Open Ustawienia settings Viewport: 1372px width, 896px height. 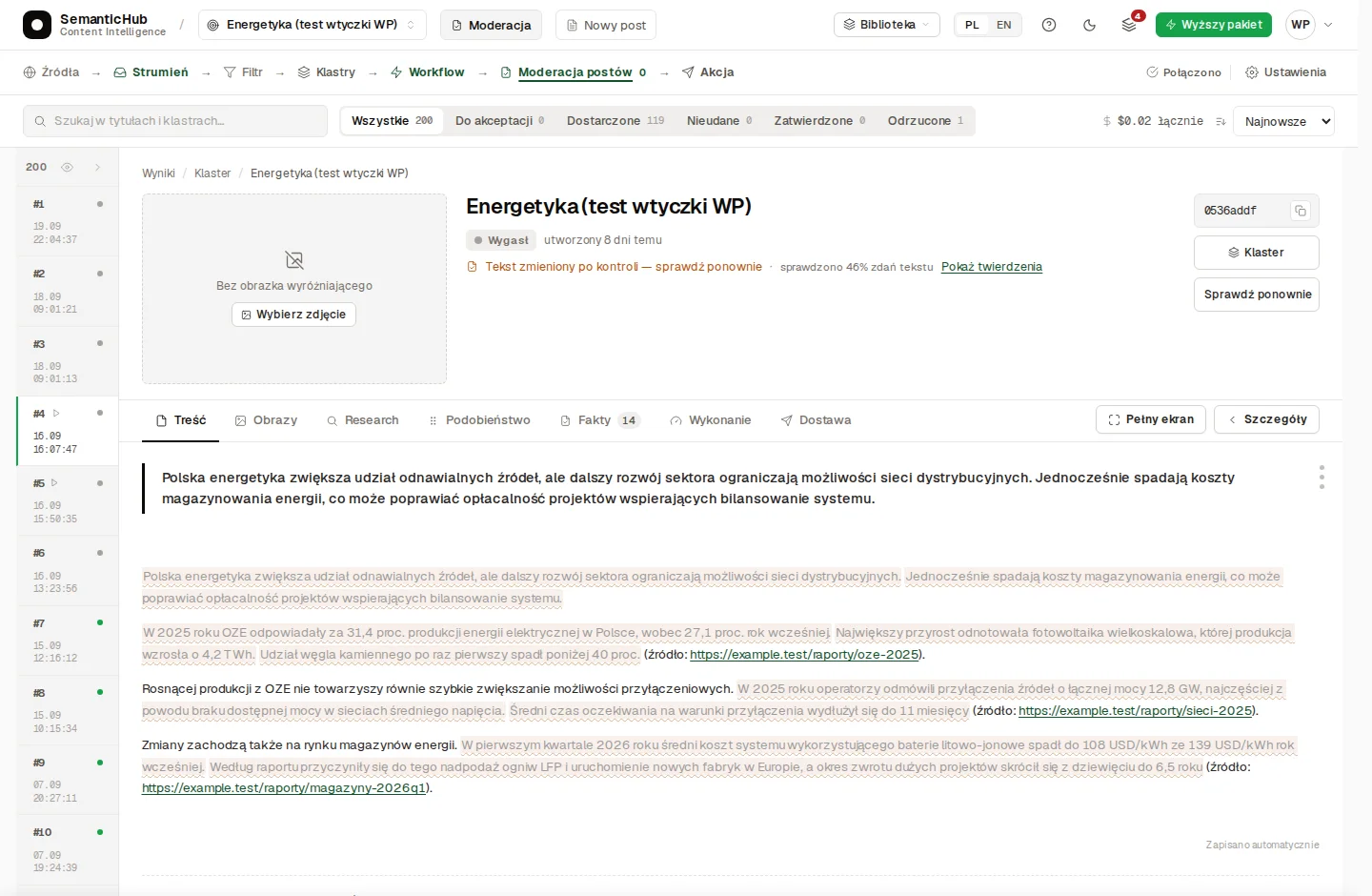pos(1285,72)
